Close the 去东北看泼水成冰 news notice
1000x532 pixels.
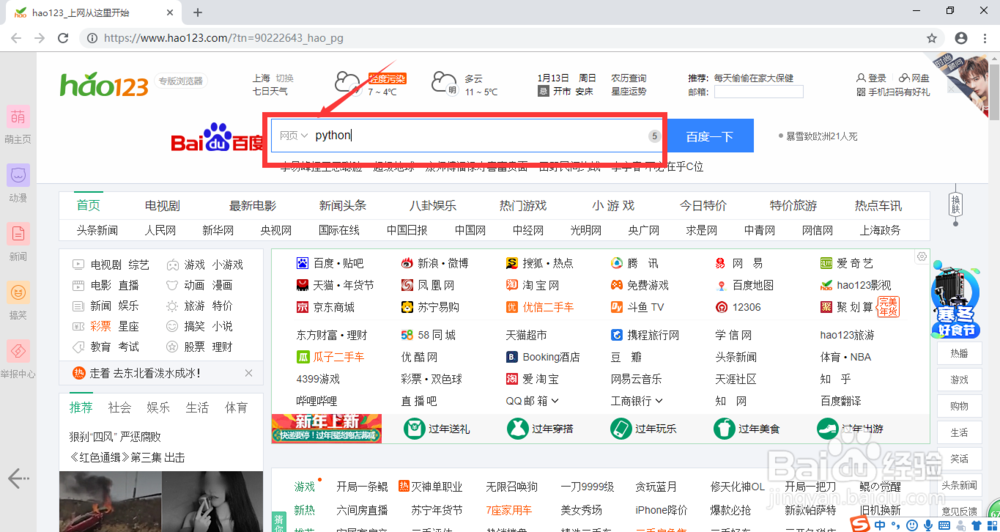pos(249,373)
